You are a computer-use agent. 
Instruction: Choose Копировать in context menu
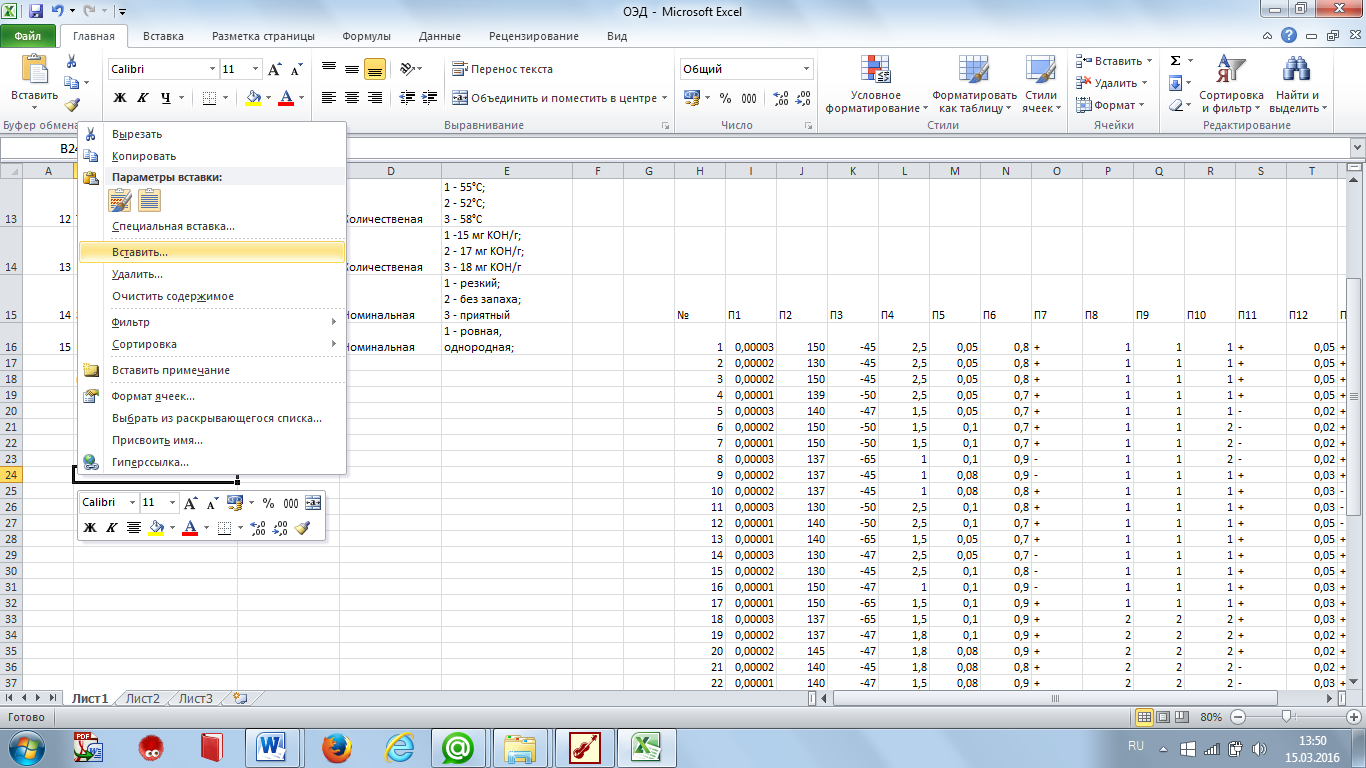(x=211, y=156)
